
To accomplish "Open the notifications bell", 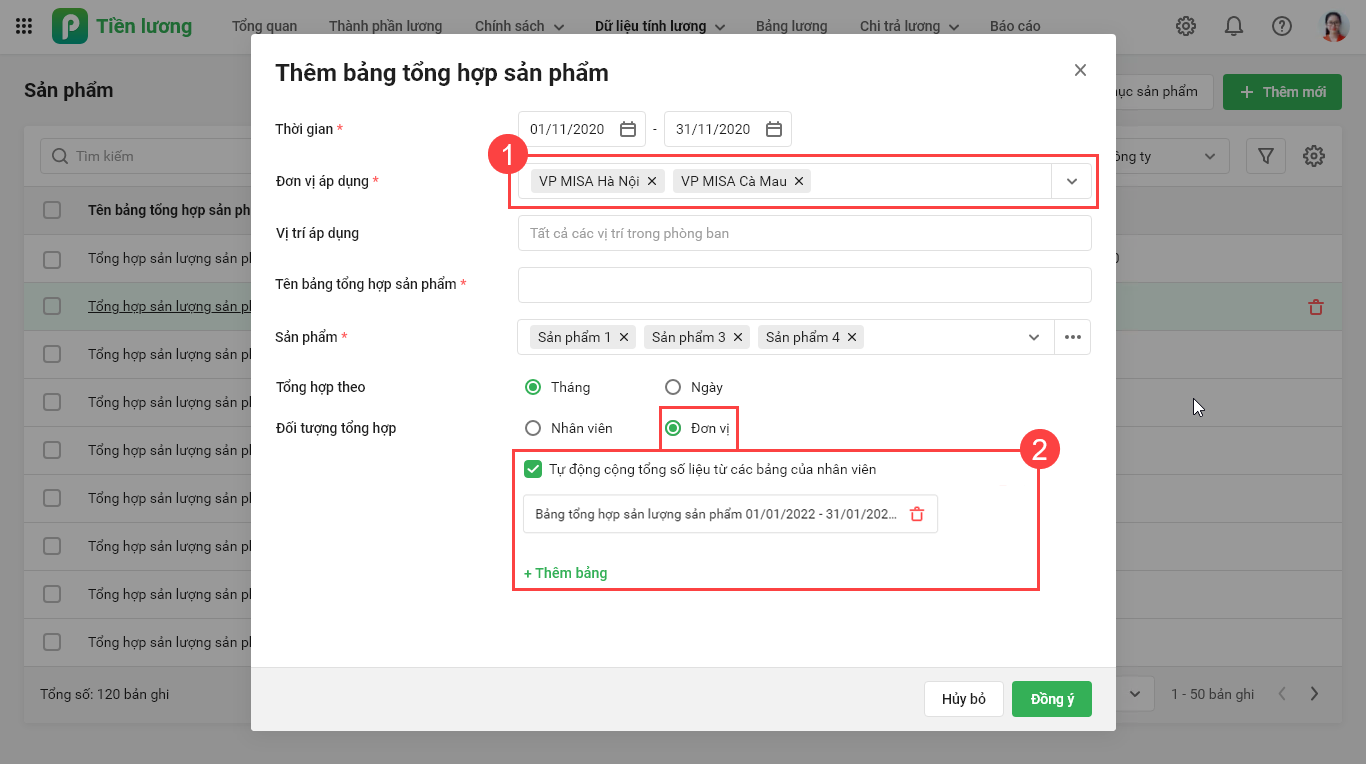I will (x=1234, y=26).
